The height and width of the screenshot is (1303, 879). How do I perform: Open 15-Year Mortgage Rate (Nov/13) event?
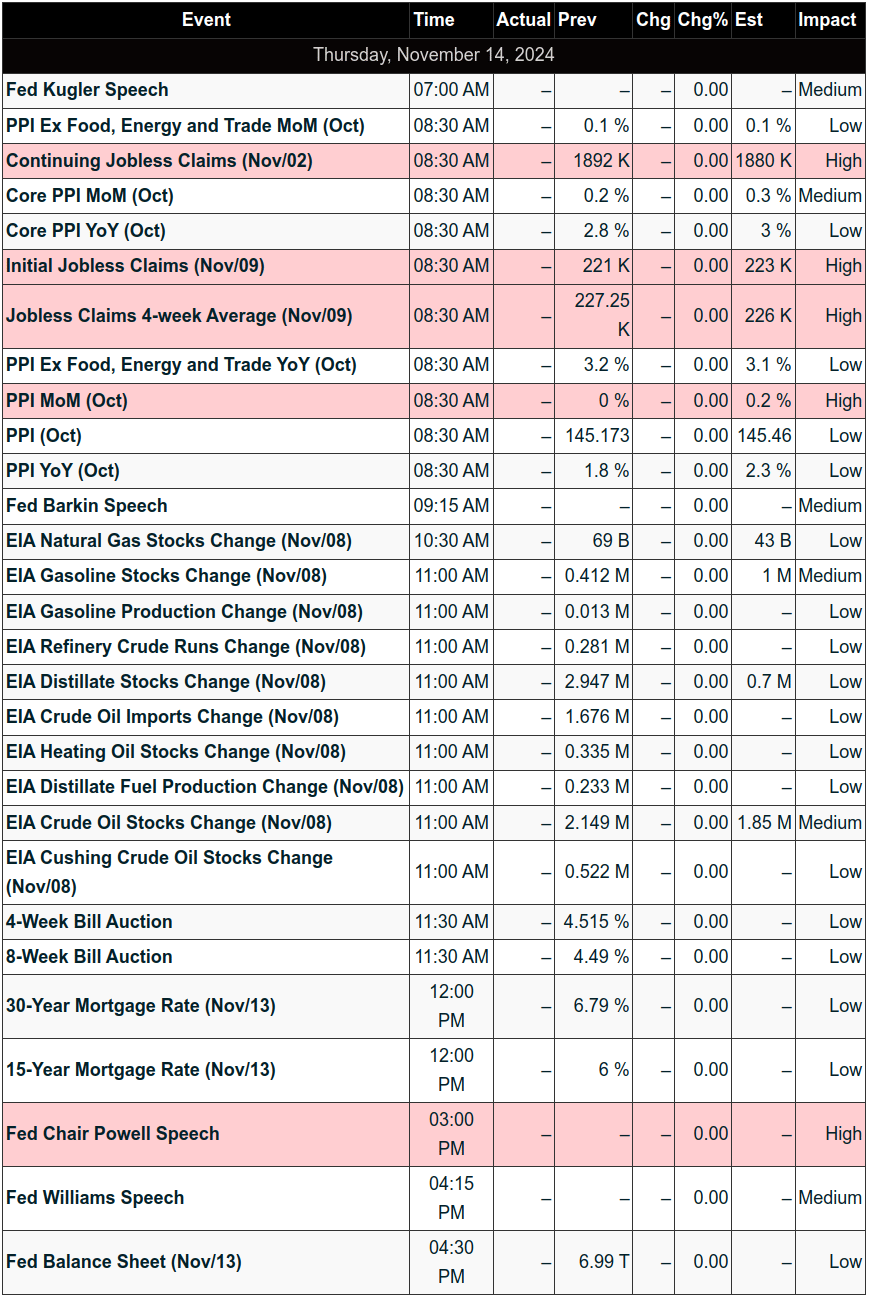[x=141, y=1070]
